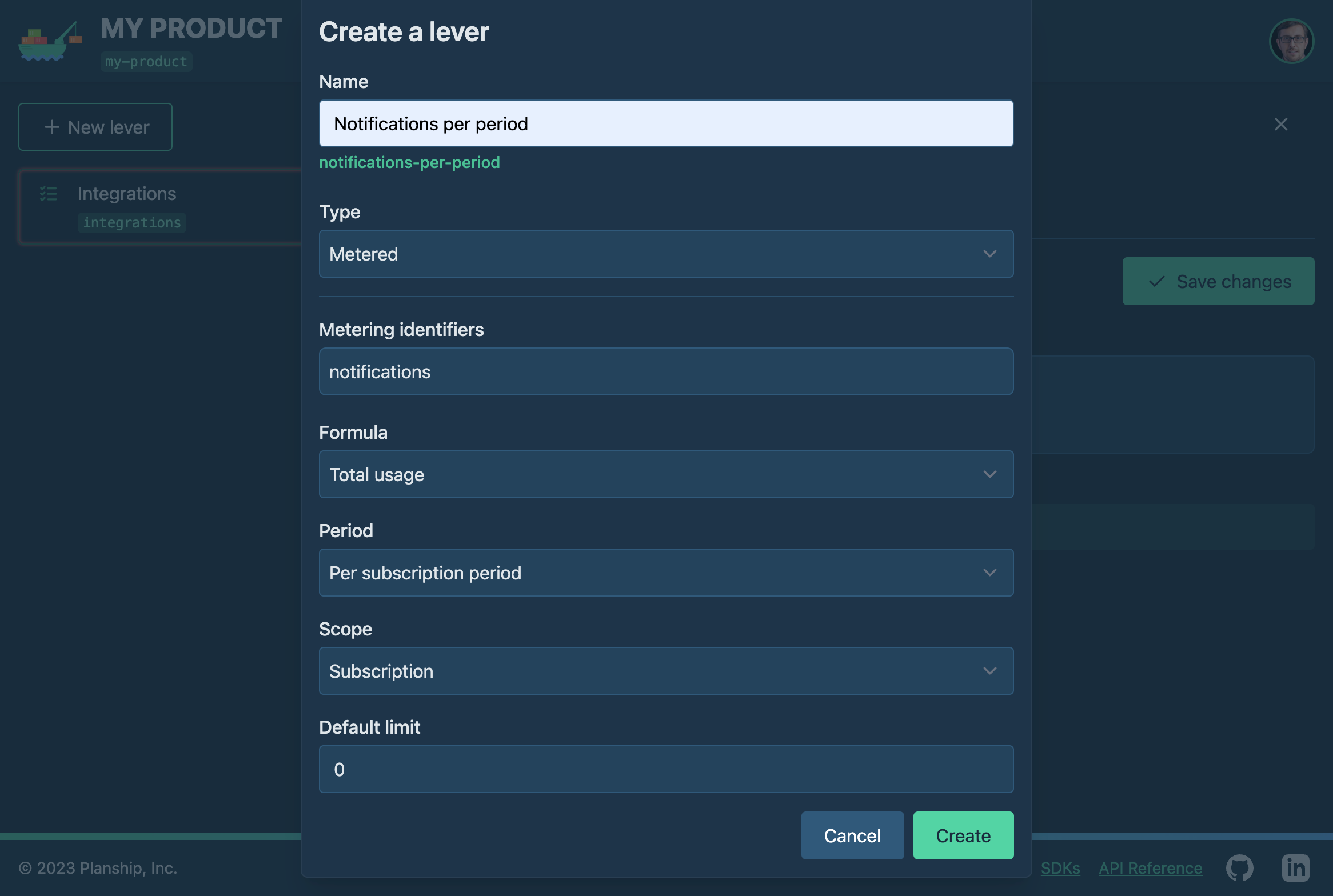Click the Cancel button
1333x896 pixels.
tap(852, 835)
